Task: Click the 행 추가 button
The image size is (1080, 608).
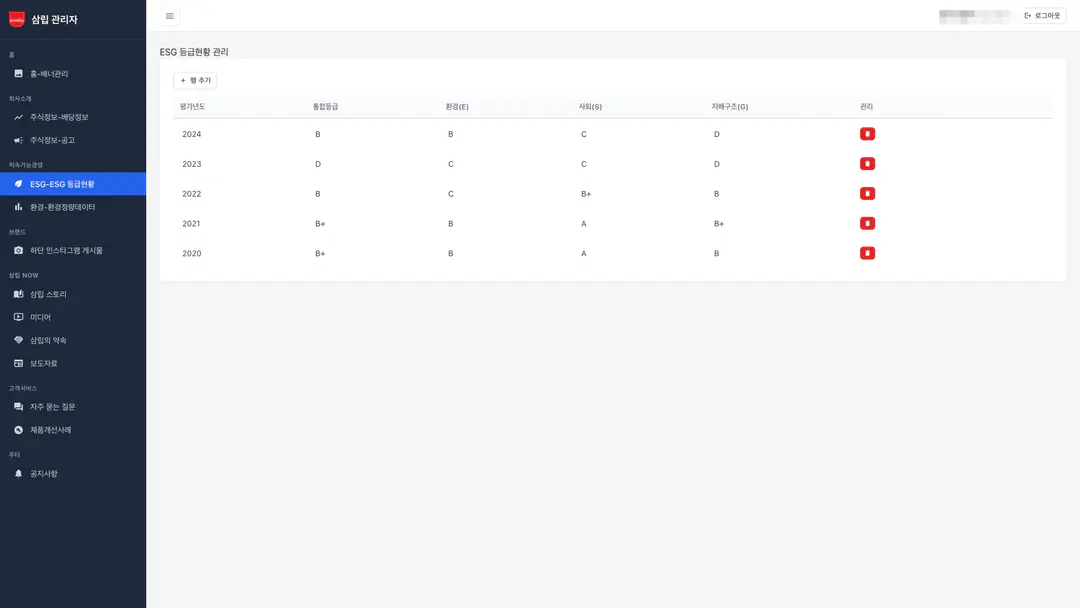Action: tap(195, 81)
